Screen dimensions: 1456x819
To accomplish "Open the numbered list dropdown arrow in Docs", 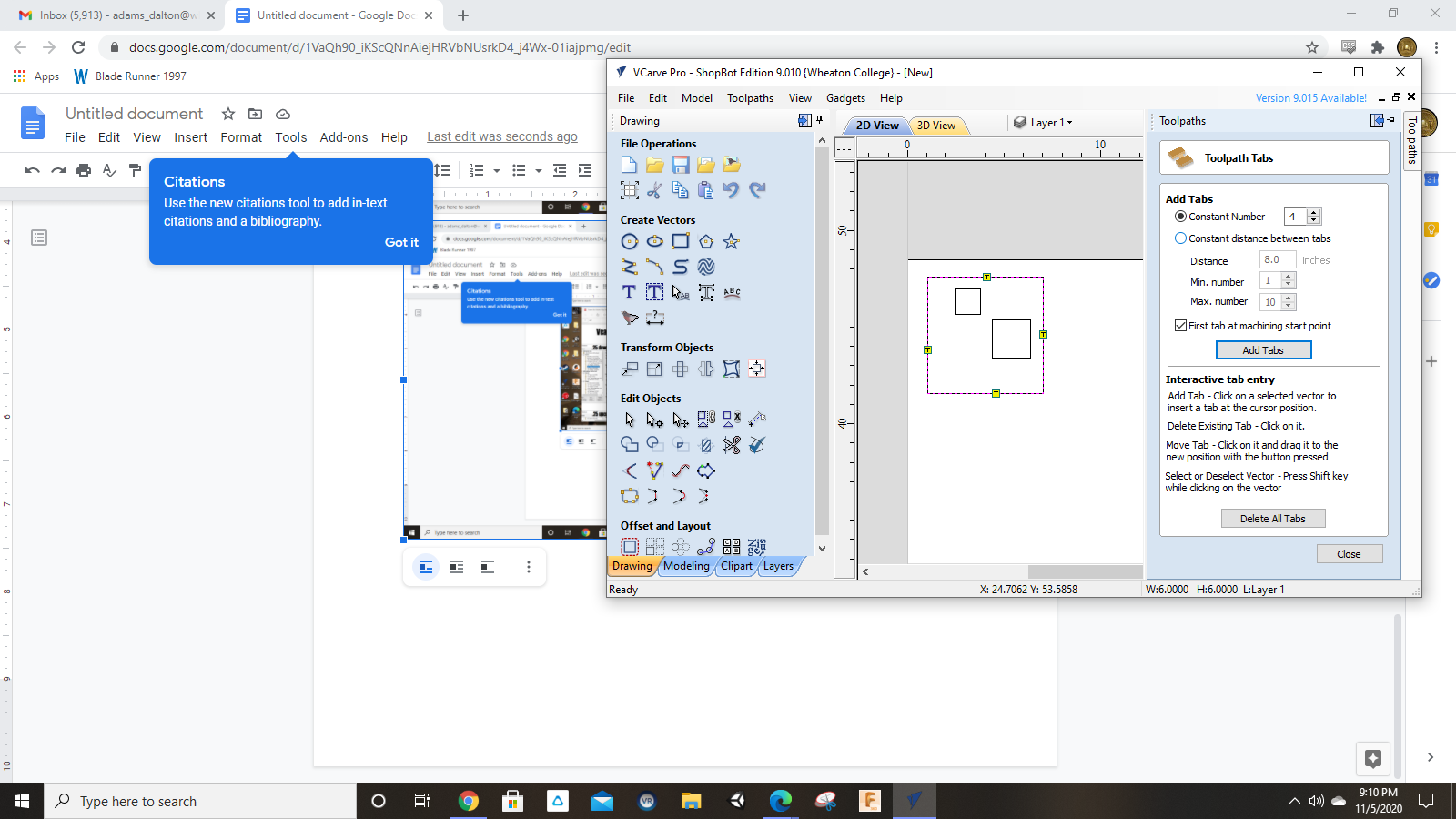I will pos(497,170).
